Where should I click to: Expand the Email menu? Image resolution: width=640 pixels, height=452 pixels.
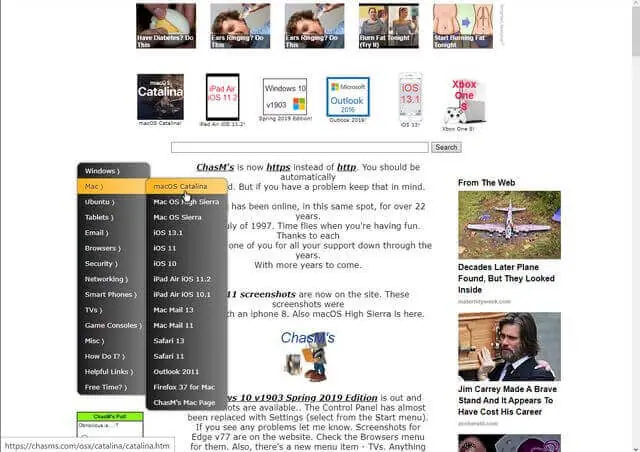[111, 233]
